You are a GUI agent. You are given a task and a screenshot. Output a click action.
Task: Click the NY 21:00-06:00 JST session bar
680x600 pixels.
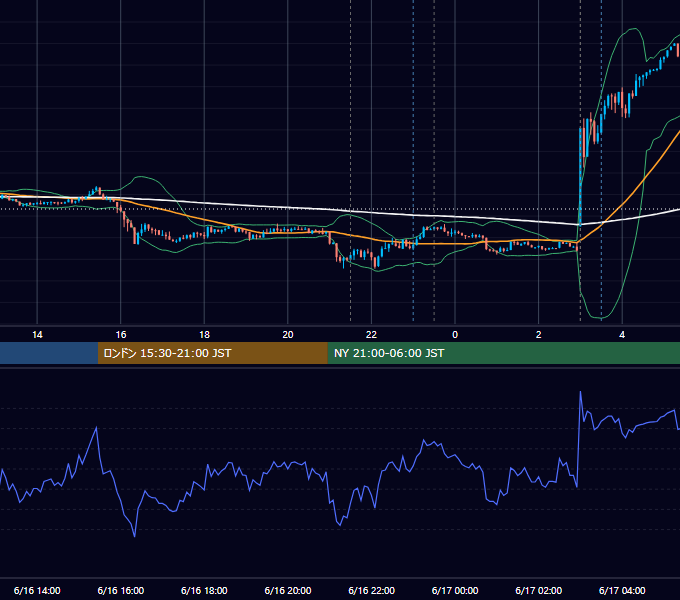(503, 353)
